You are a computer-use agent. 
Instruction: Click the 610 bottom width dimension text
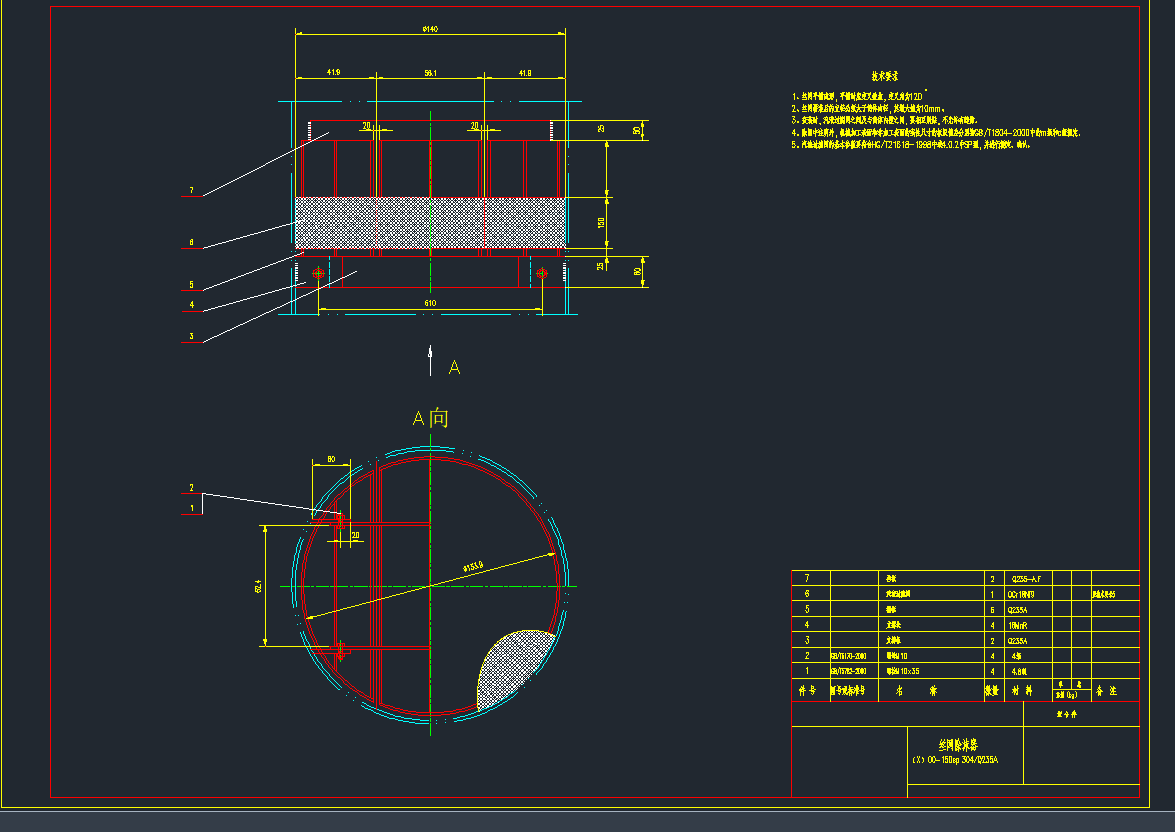(430, 302)
